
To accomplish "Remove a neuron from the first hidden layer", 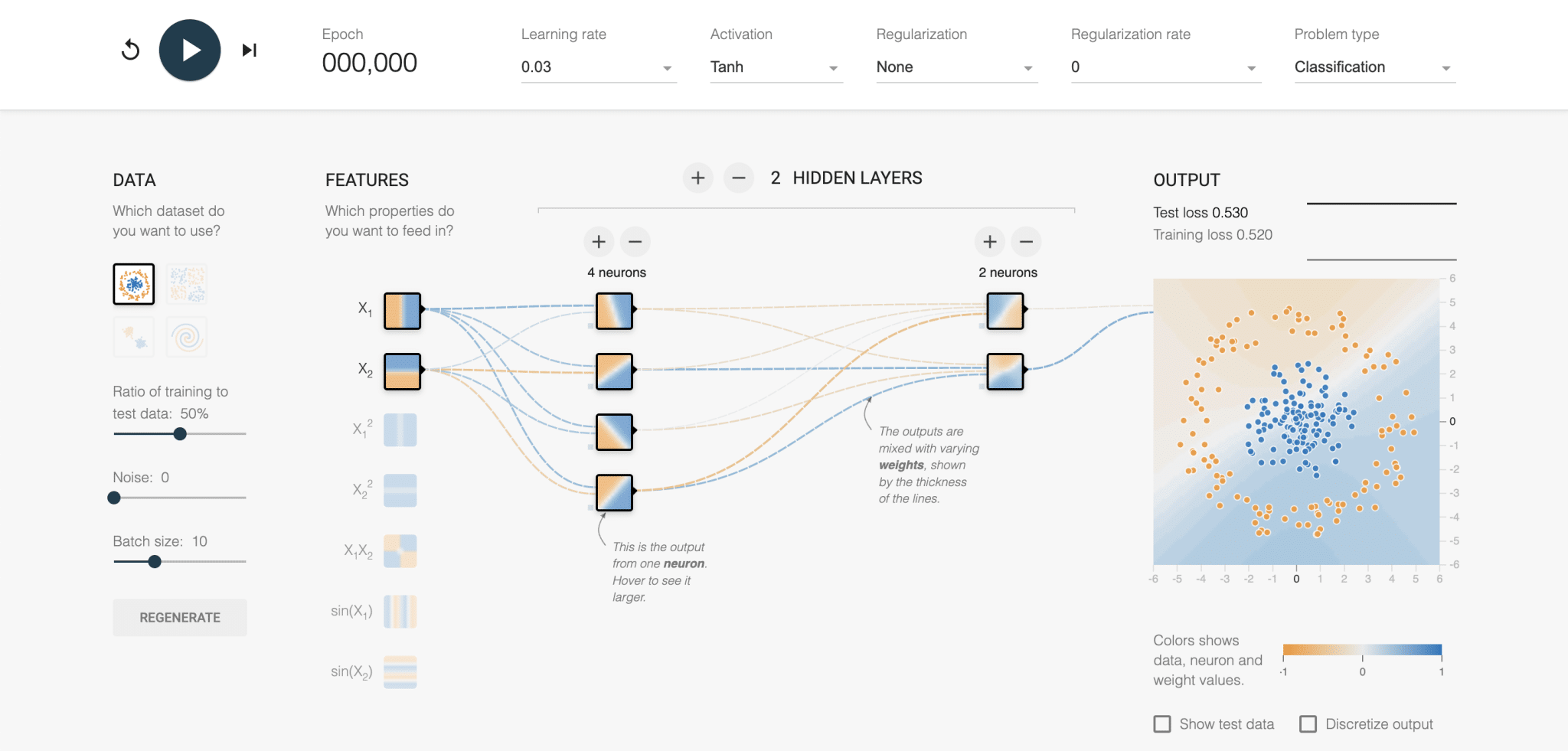I will (635, 241).
